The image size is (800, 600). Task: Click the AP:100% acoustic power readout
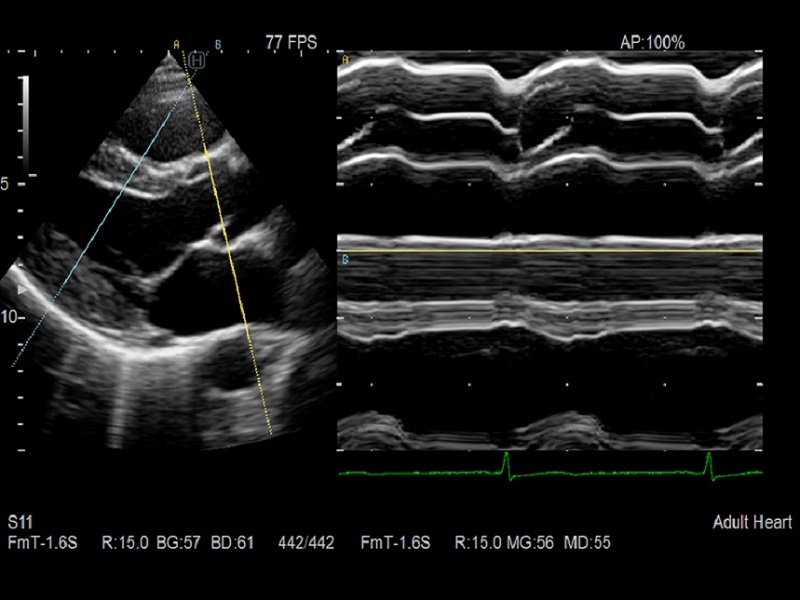click(652, 42)
